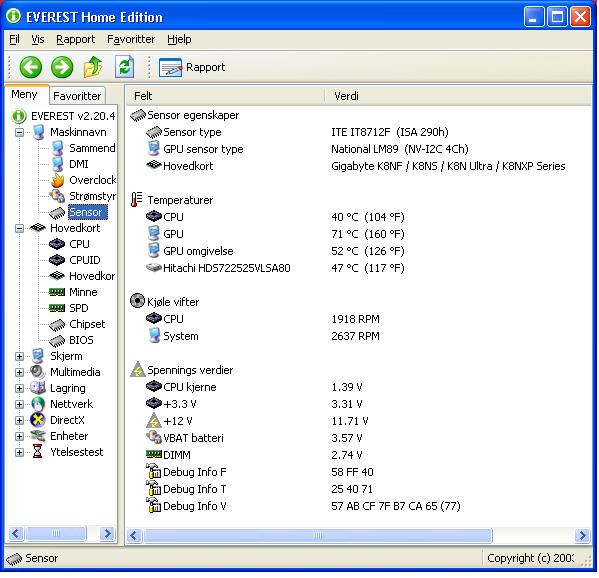Click the Spennings verdier warning icon
Screen dimensions: 599x578
point(137,369)
